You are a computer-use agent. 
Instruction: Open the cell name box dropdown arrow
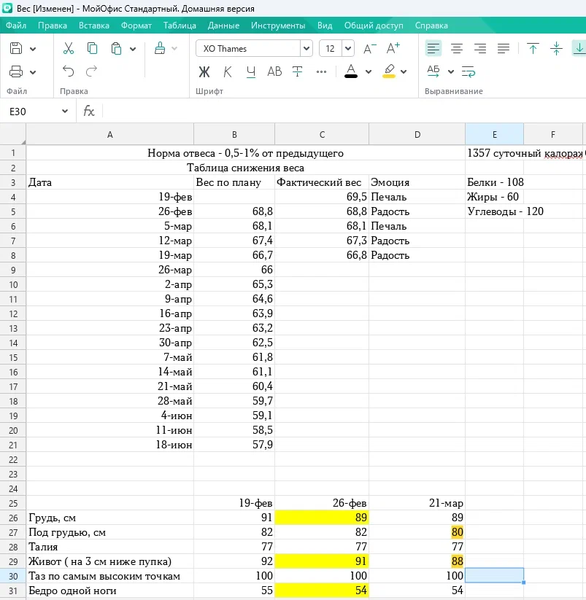(65, 111)
